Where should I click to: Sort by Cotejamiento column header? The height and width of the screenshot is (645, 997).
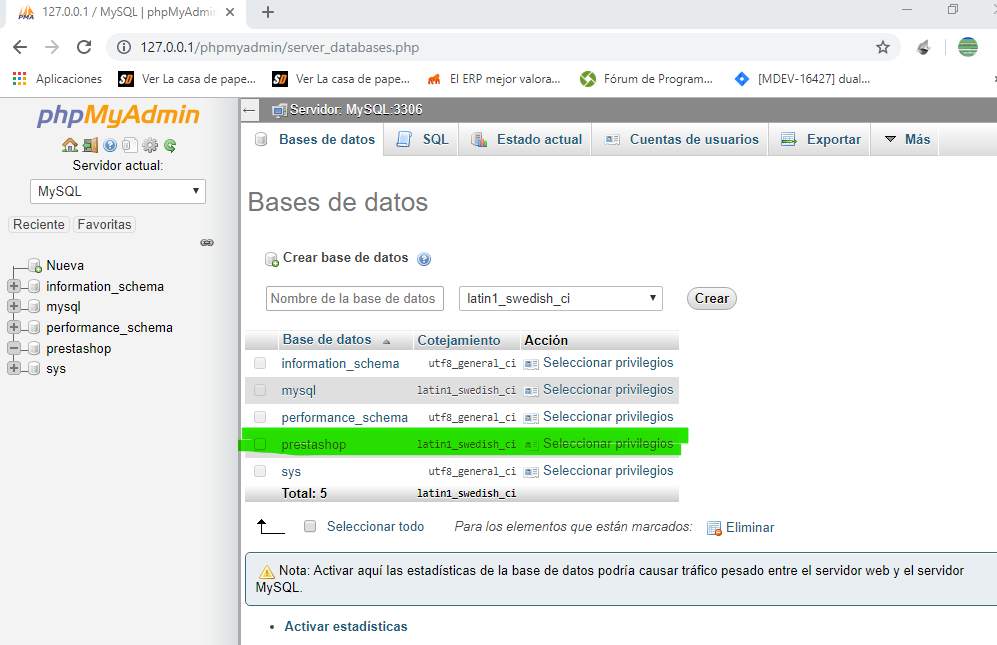458,340
